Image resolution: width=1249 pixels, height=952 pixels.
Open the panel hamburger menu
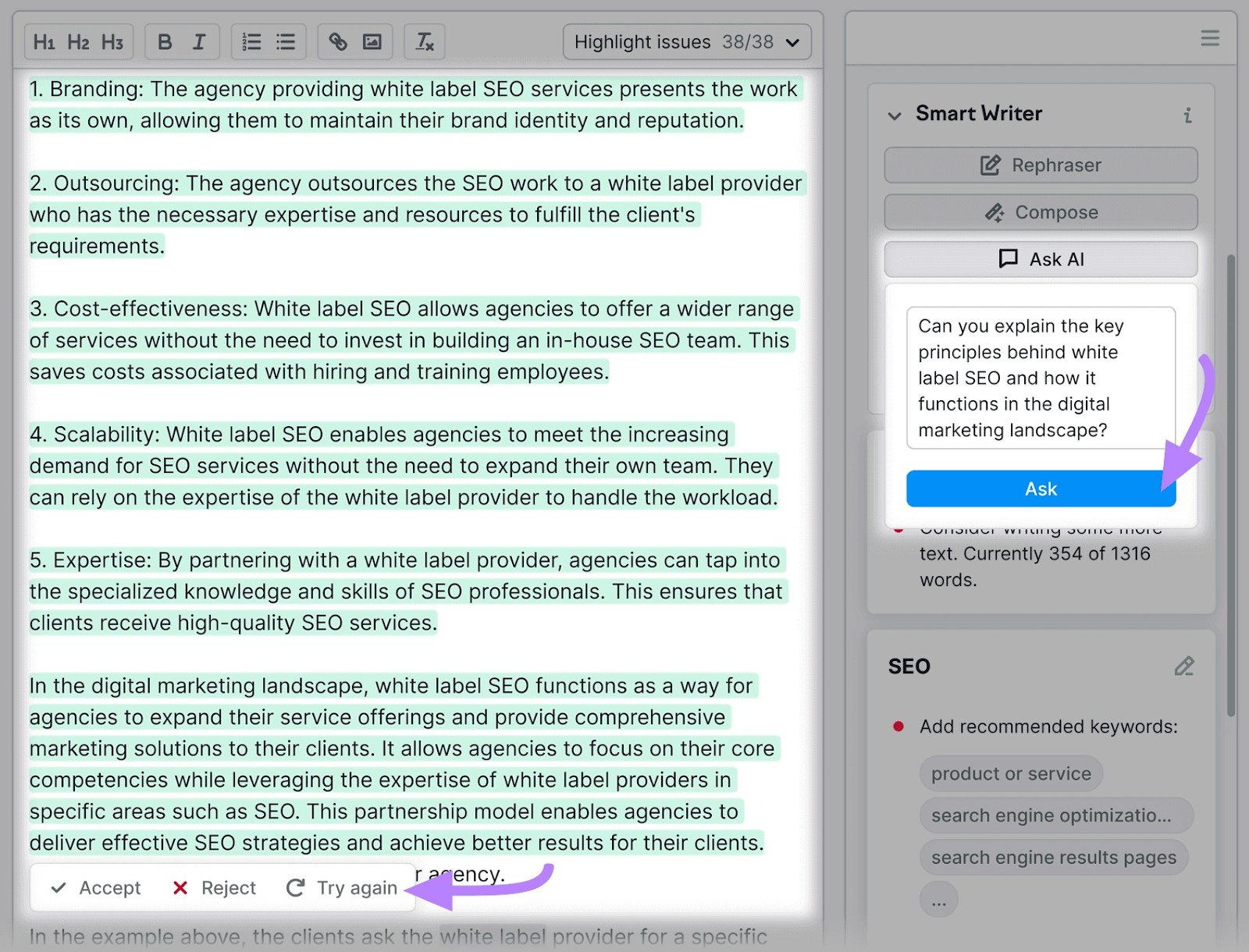pyautogui.click(x=1209, y=37)
